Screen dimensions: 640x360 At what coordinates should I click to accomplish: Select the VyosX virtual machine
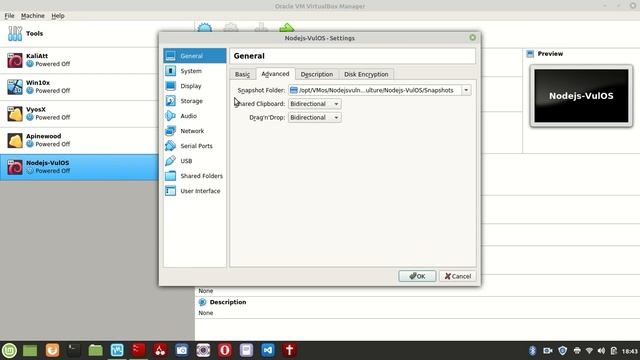(80, 113)
